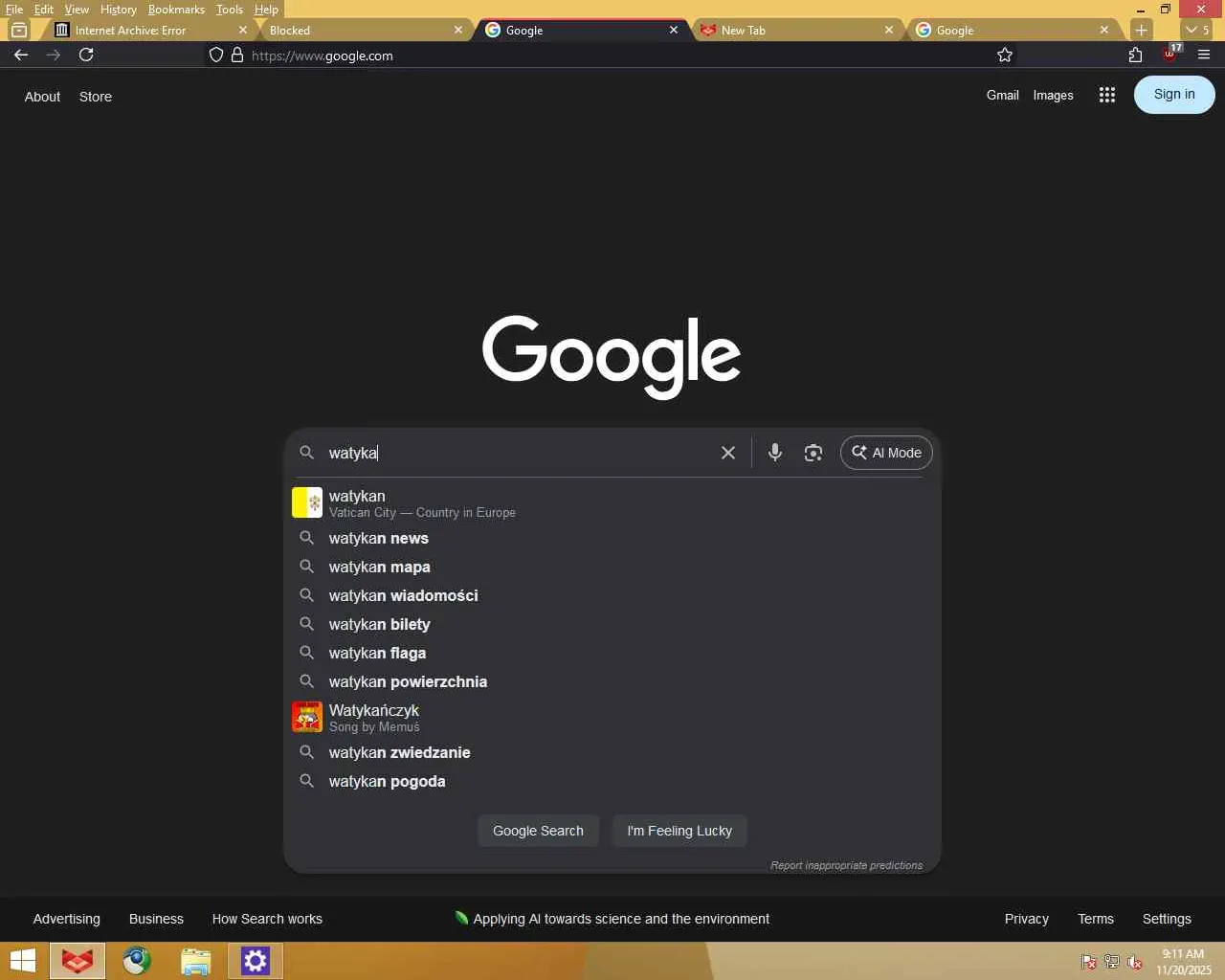Open the Store link
The height and width of the screenshot is (980, 1225).
click(96, 97)
